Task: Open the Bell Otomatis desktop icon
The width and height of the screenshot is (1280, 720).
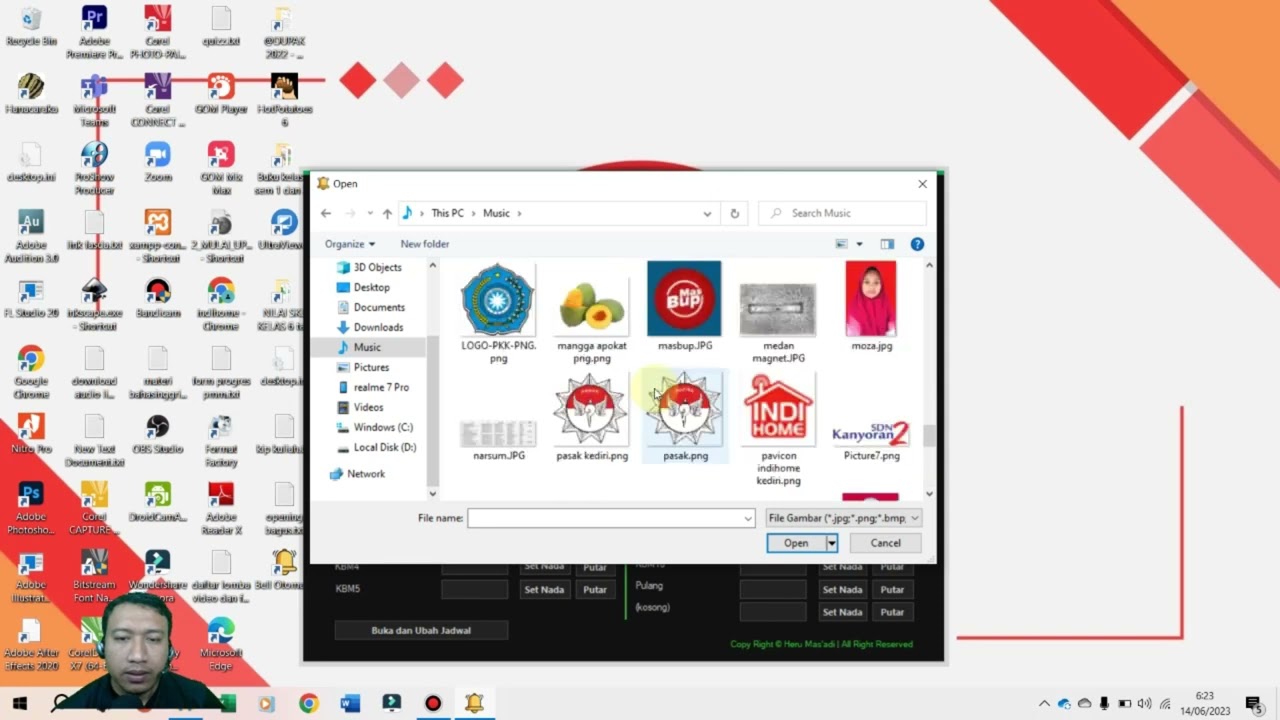Action: [284, 570]
